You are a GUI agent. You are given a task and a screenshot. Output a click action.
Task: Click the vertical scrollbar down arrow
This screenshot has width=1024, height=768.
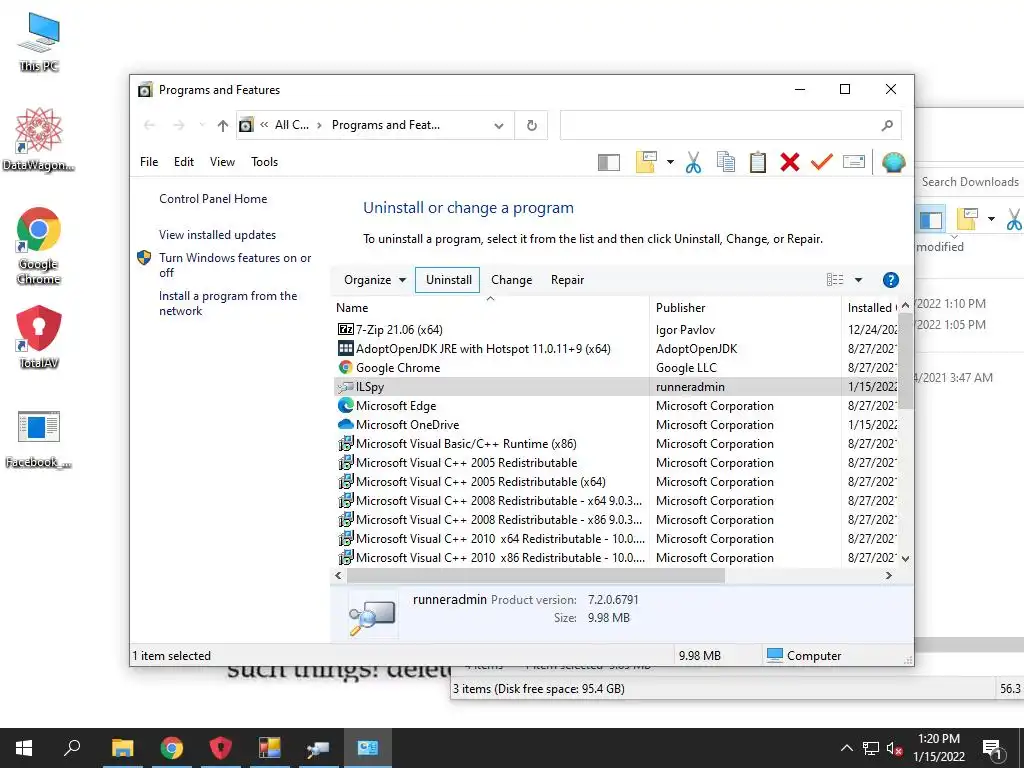point(905,558)
